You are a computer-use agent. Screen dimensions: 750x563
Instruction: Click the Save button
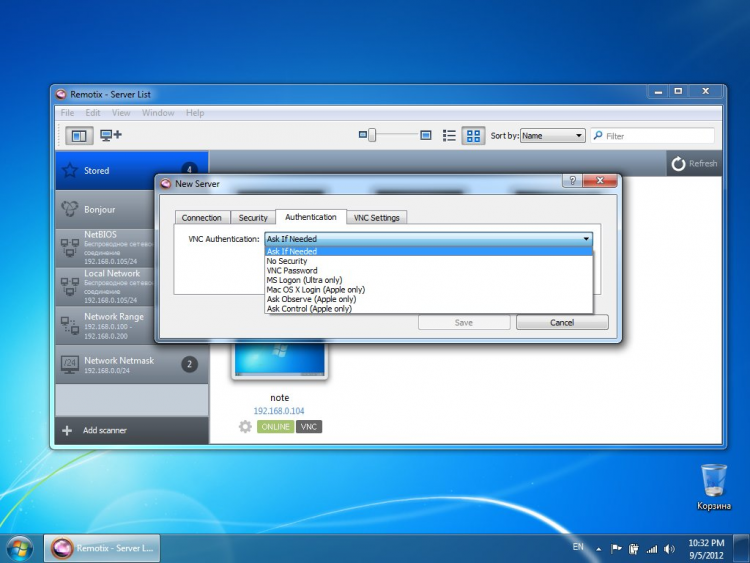coord(464,322)
